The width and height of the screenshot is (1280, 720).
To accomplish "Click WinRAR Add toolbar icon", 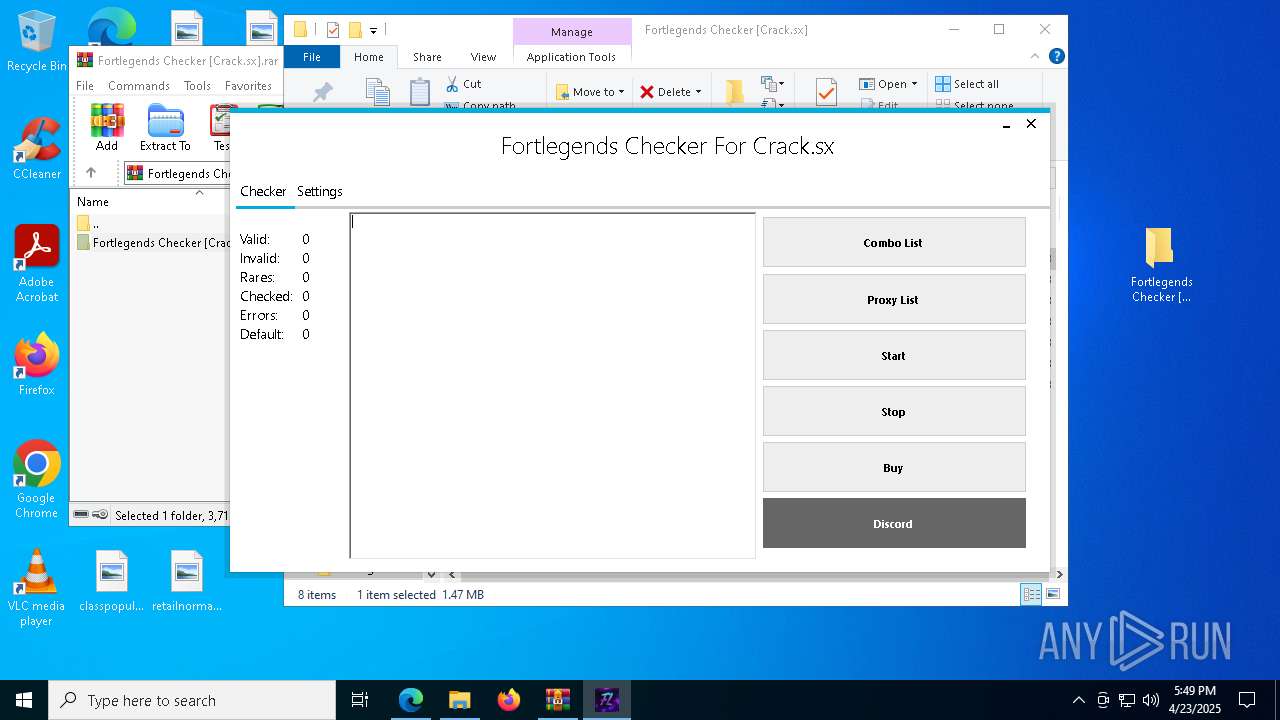I will (x=107, y=128).
